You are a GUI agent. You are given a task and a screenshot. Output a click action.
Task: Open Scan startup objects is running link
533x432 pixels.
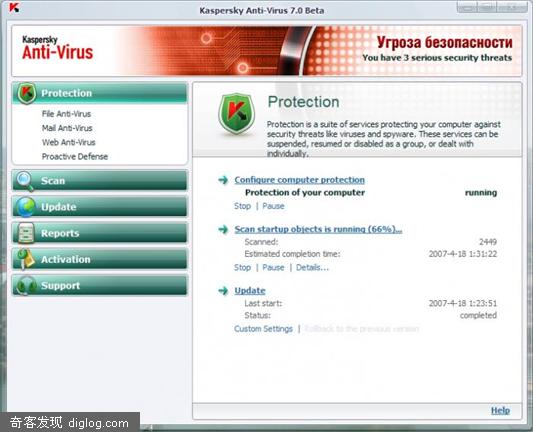click(318, 229)
